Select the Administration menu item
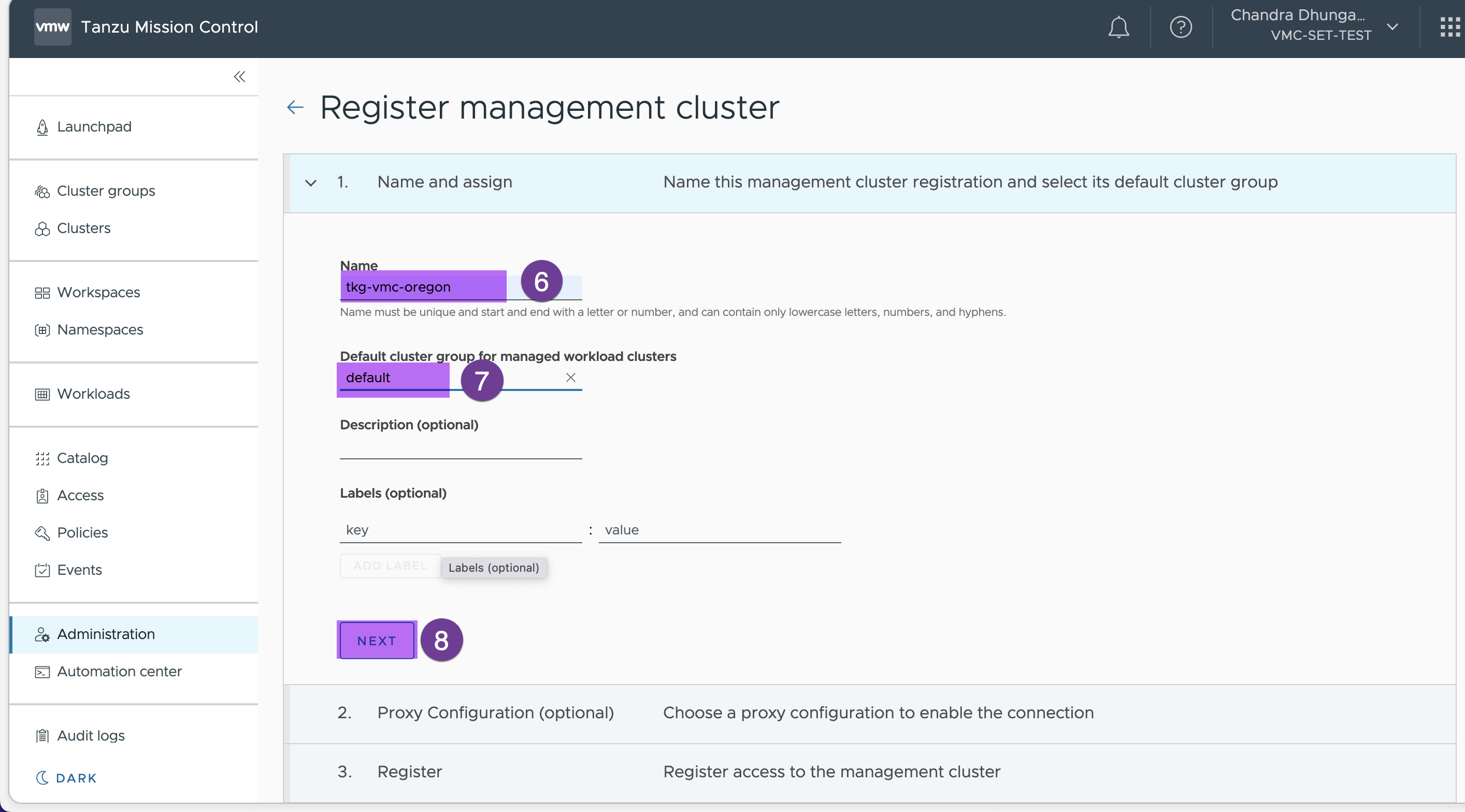 click(134, 634)
